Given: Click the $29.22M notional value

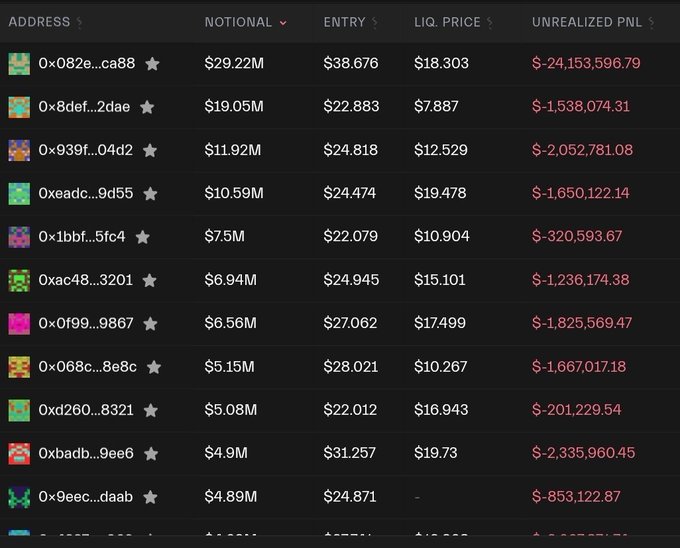Looking at the screenshot, I should pyautogui.click(x=234, y=64).
